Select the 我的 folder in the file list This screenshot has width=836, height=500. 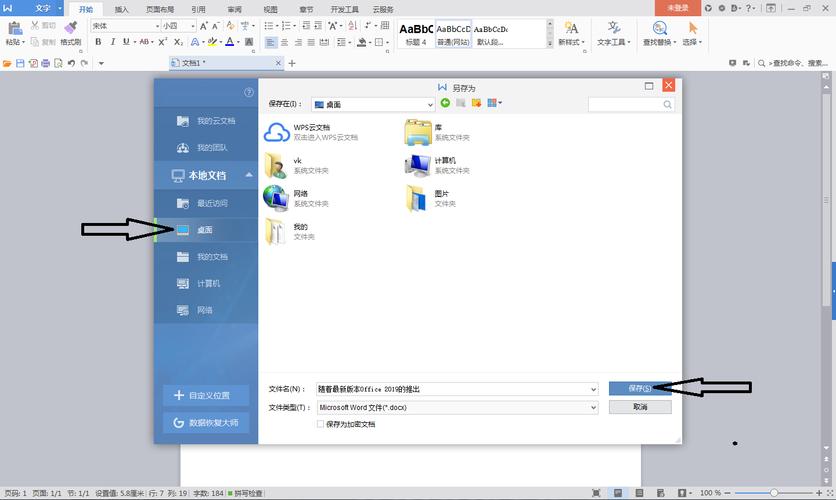291,231
